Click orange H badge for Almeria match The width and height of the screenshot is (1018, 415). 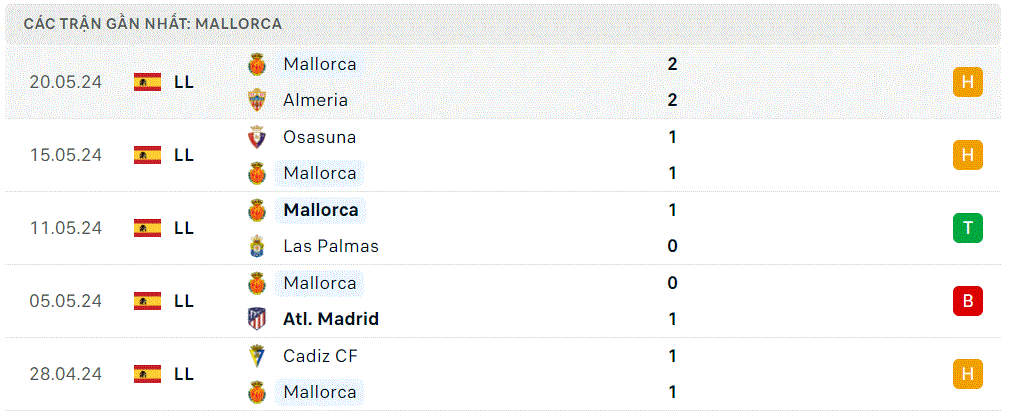(967, 82)
